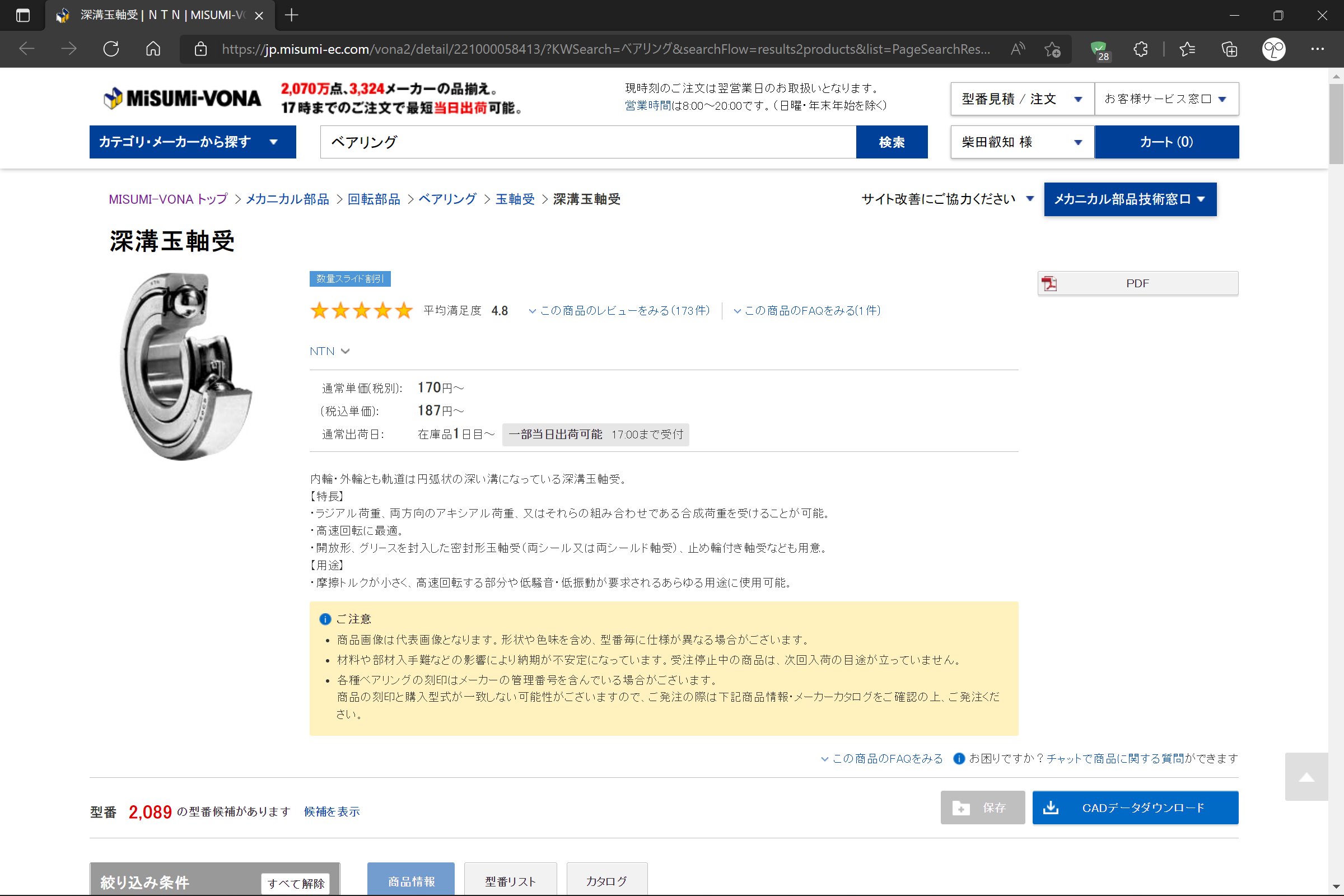Click the bearing product image
1344x896 pixels.
tap(187, 366)
